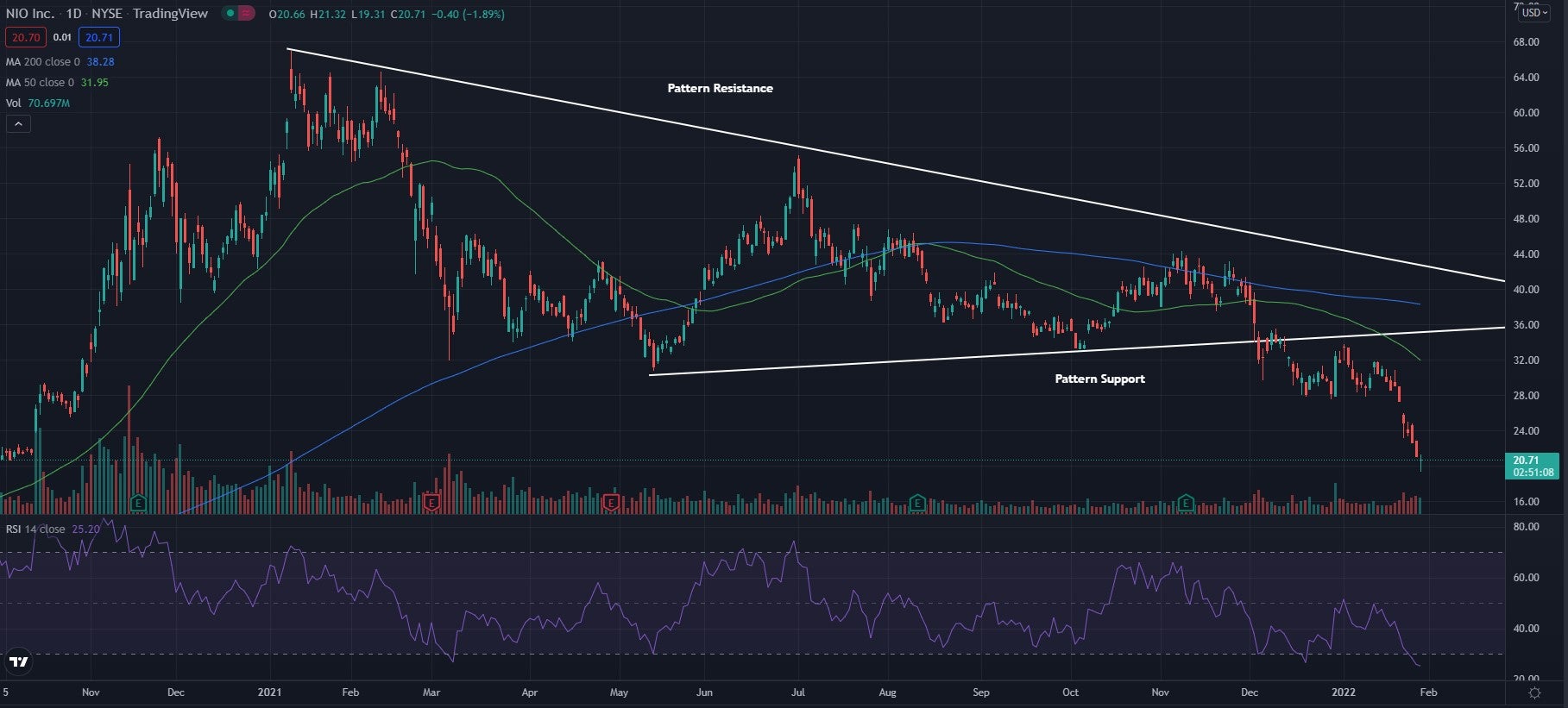Click the 60.00 RSI axis label
Viewport: 1568px width, 708px height.
[x=1527, y=578]
